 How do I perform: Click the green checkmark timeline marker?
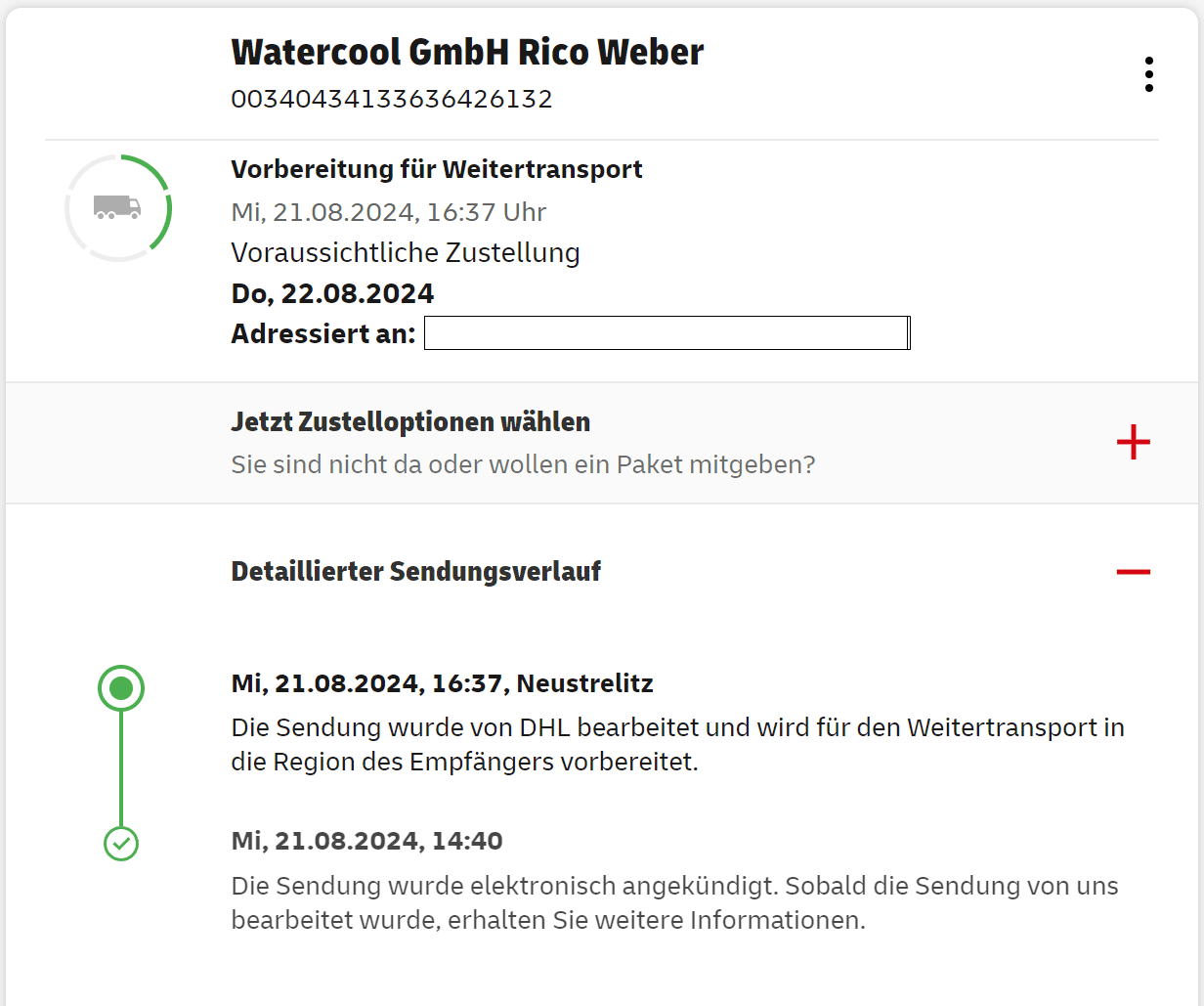(x=121, y=843)
